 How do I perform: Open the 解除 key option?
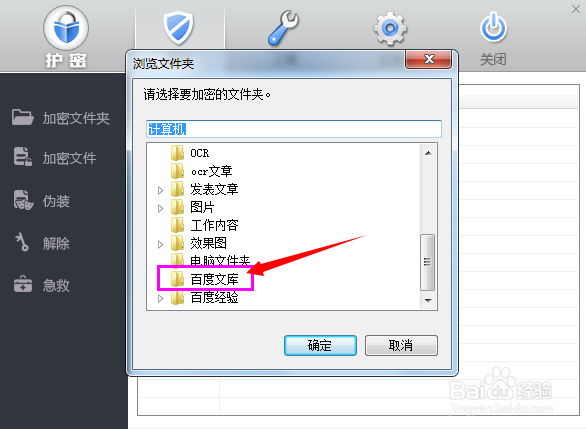coord(42,243)
